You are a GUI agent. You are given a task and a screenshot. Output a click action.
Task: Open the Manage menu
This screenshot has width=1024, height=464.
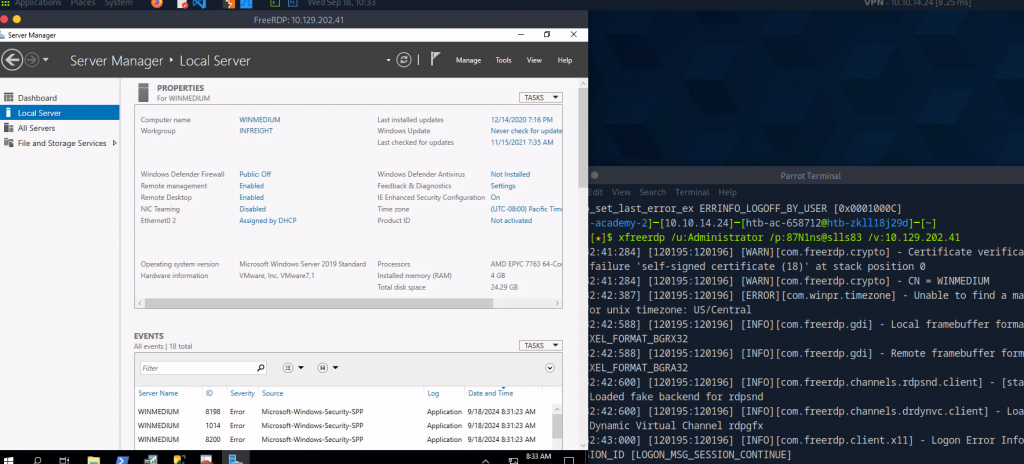pos(468,60)
